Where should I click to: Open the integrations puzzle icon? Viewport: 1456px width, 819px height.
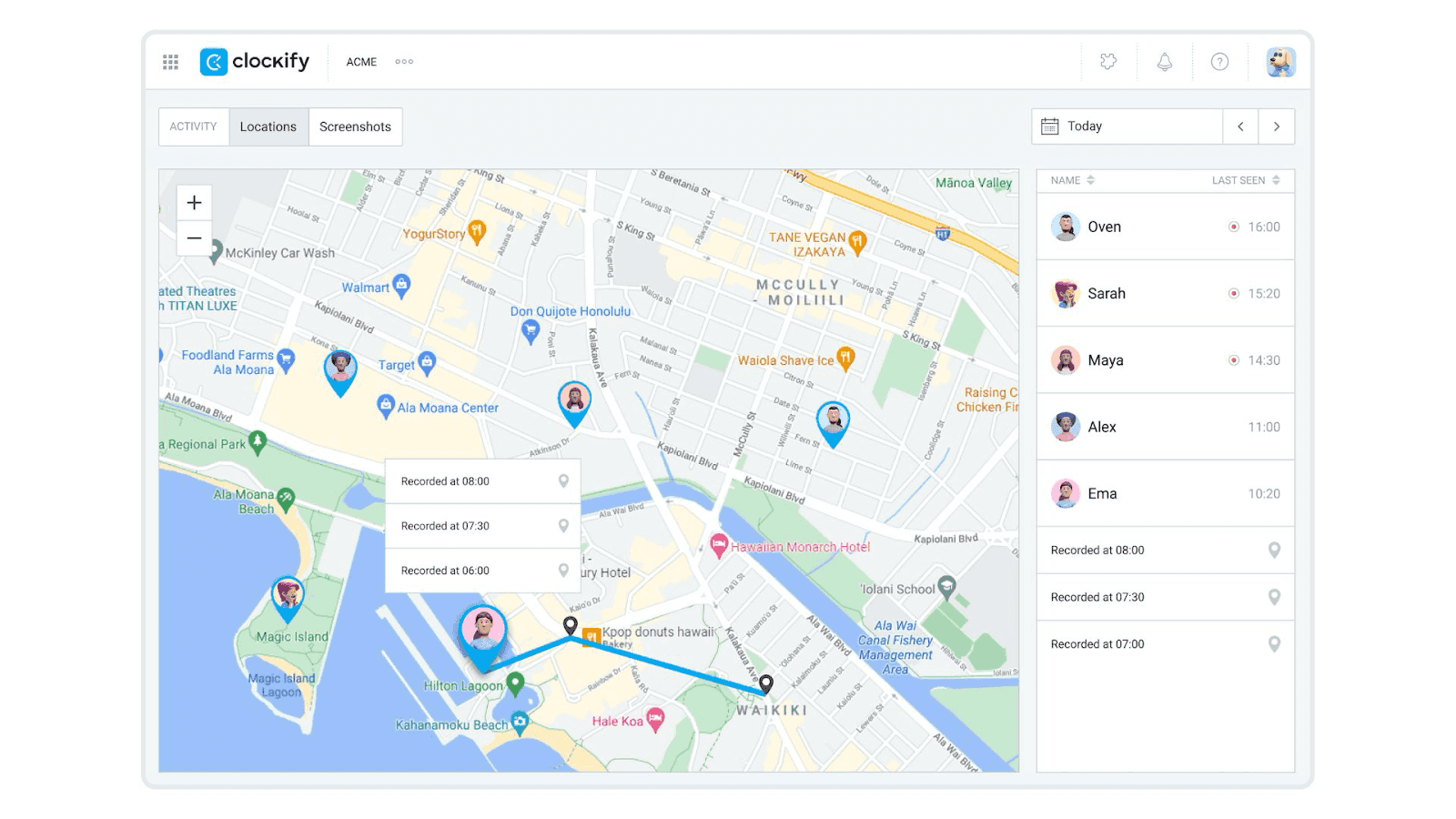(1107, 62)
